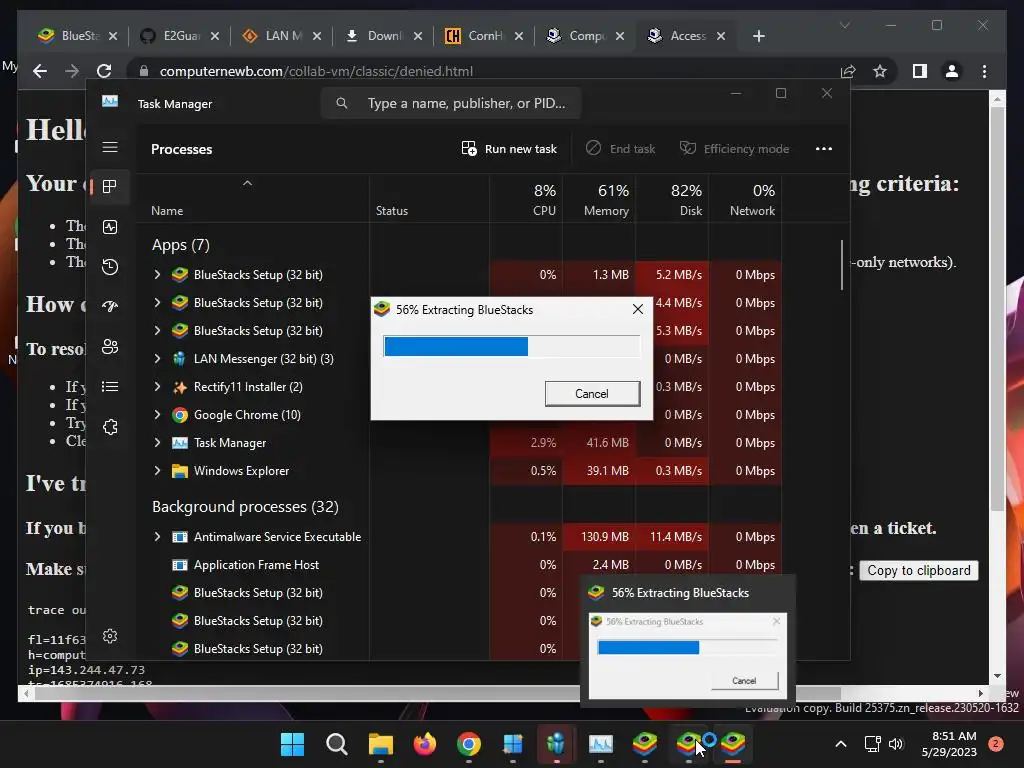The image size is (1024, 768).
Task: Click the three-dot more options in Task Manager
Action: point(824,149)
